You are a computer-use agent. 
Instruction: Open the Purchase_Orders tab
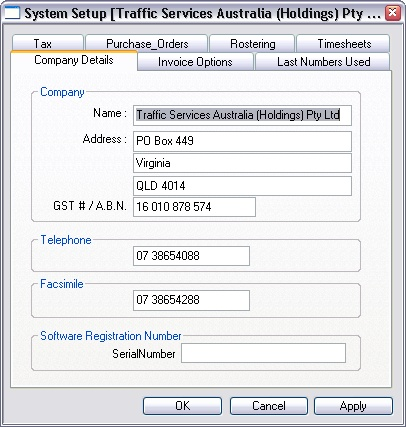[147, 43]
